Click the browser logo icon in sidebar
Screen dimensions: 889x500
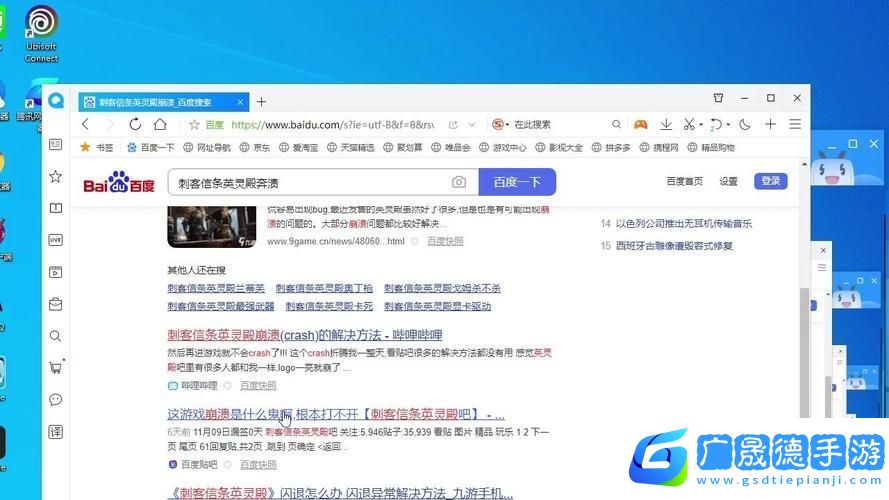point(56,101)
